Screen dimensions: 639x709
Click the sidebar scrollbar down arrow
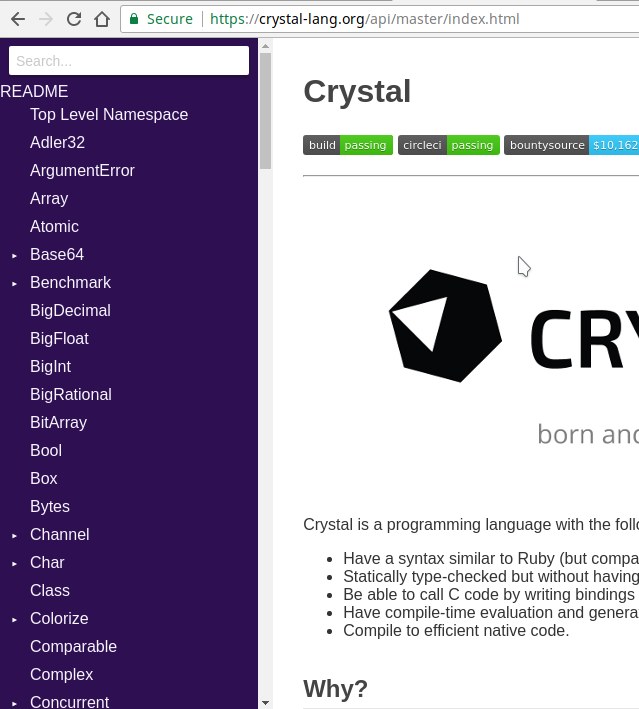click(265, 703)
